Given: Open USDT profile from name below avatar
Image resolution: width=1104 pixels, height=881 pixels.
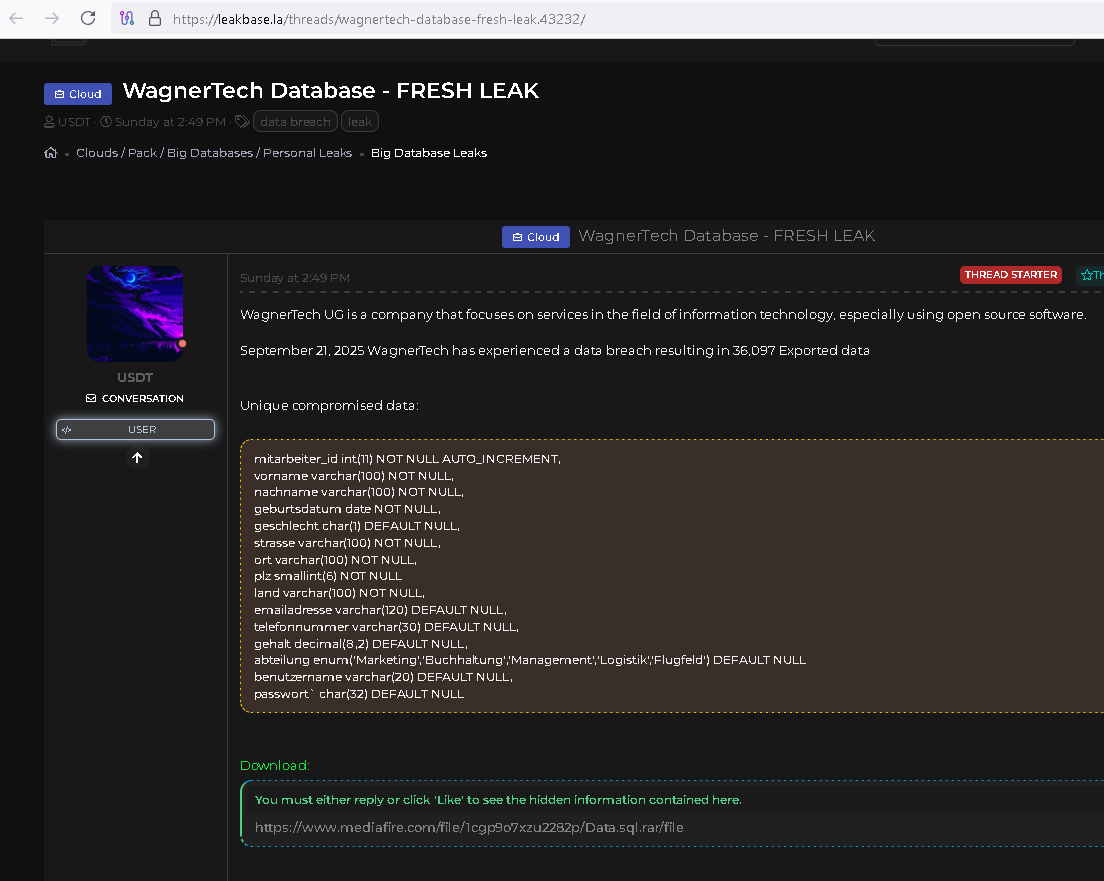Looking at the screenshot, I should click(x=135, y=378).
